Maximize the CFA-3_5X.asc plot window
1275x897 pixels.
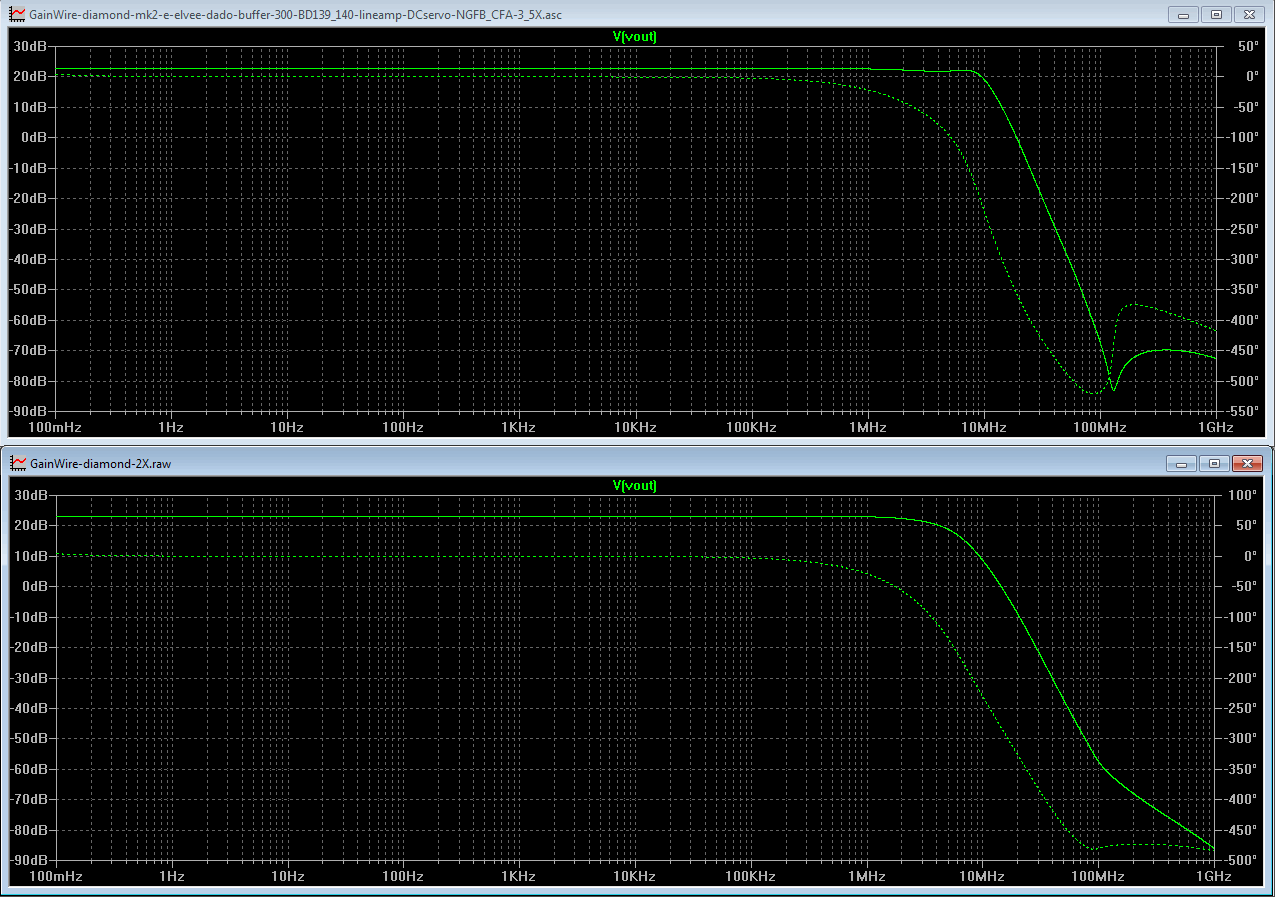click(1216, 15)
